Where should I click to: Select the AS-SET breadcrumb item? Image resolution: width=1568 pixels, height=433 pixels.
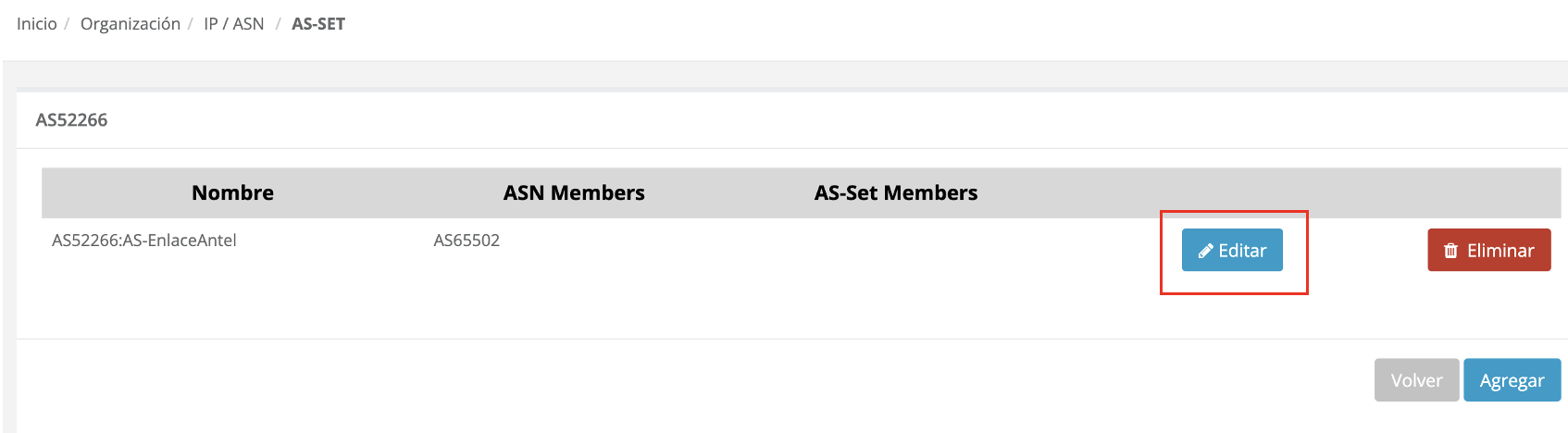click(318, 24)
